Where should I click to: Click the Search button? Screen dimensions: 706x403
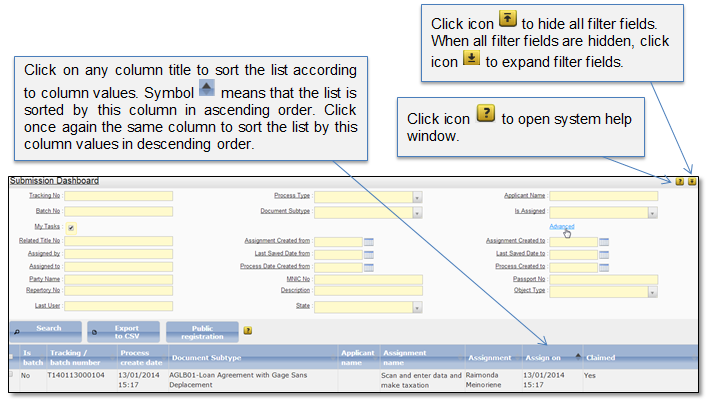[47, 329]
